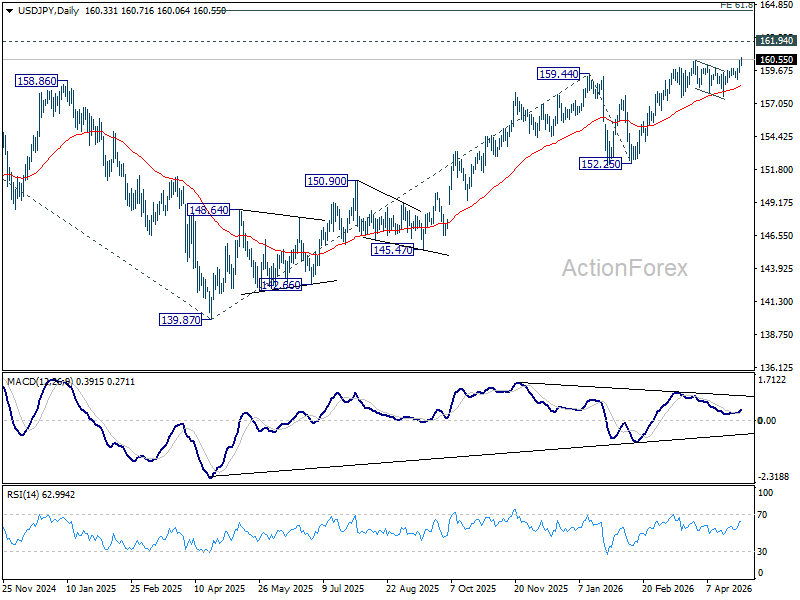This screenshot has width=800, height=600.
Task: Click the 9 Jul 2025 date label
Action: click(x=343, y=588)
